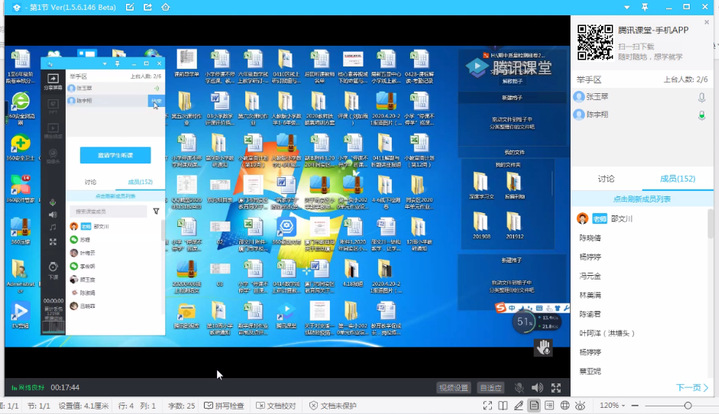Switch to the writing mode pen icon
719x414 pixels.
[519, 406]
